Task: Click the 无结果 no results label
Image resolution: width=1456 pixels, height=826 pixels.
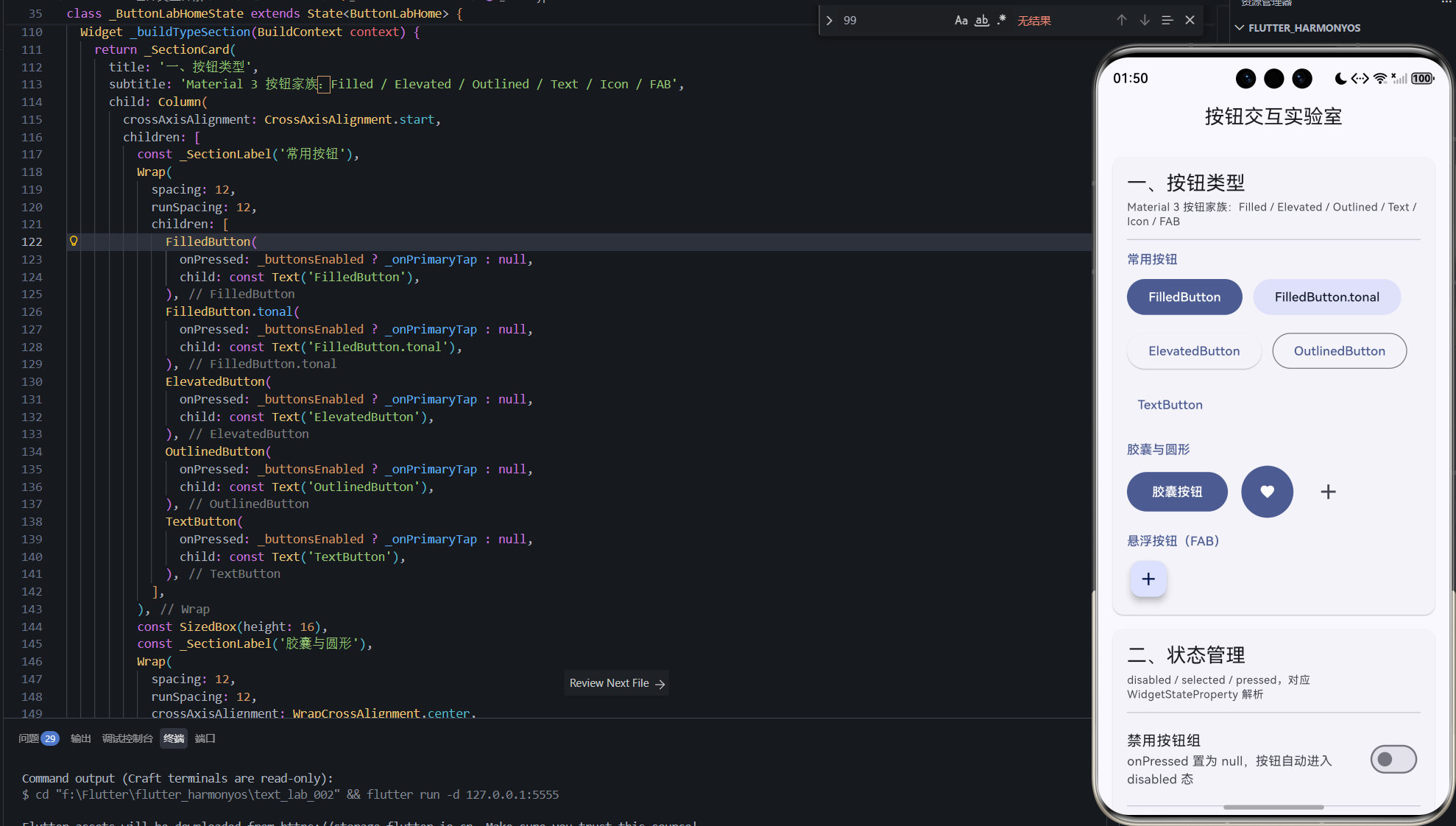Action: [x=1033, y=21]
